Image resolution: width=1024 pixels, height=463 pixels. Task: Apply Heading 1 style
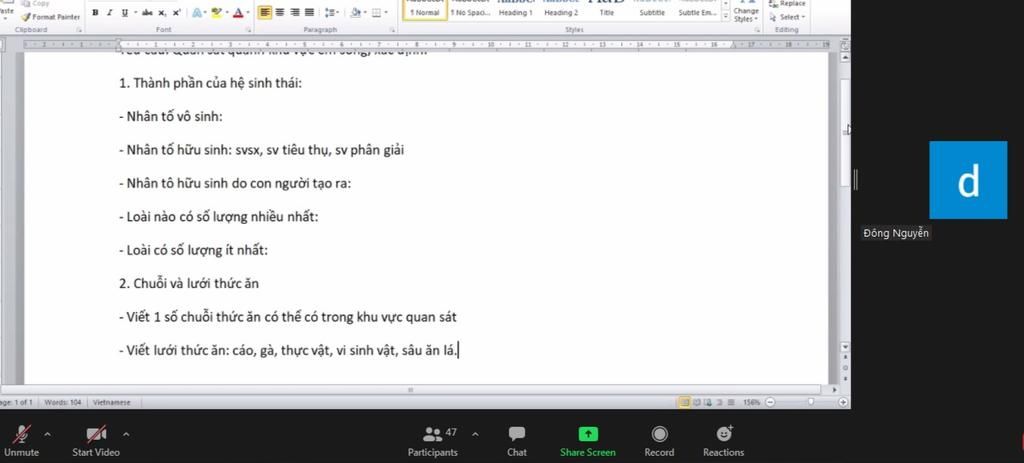[x=516, y=9]
